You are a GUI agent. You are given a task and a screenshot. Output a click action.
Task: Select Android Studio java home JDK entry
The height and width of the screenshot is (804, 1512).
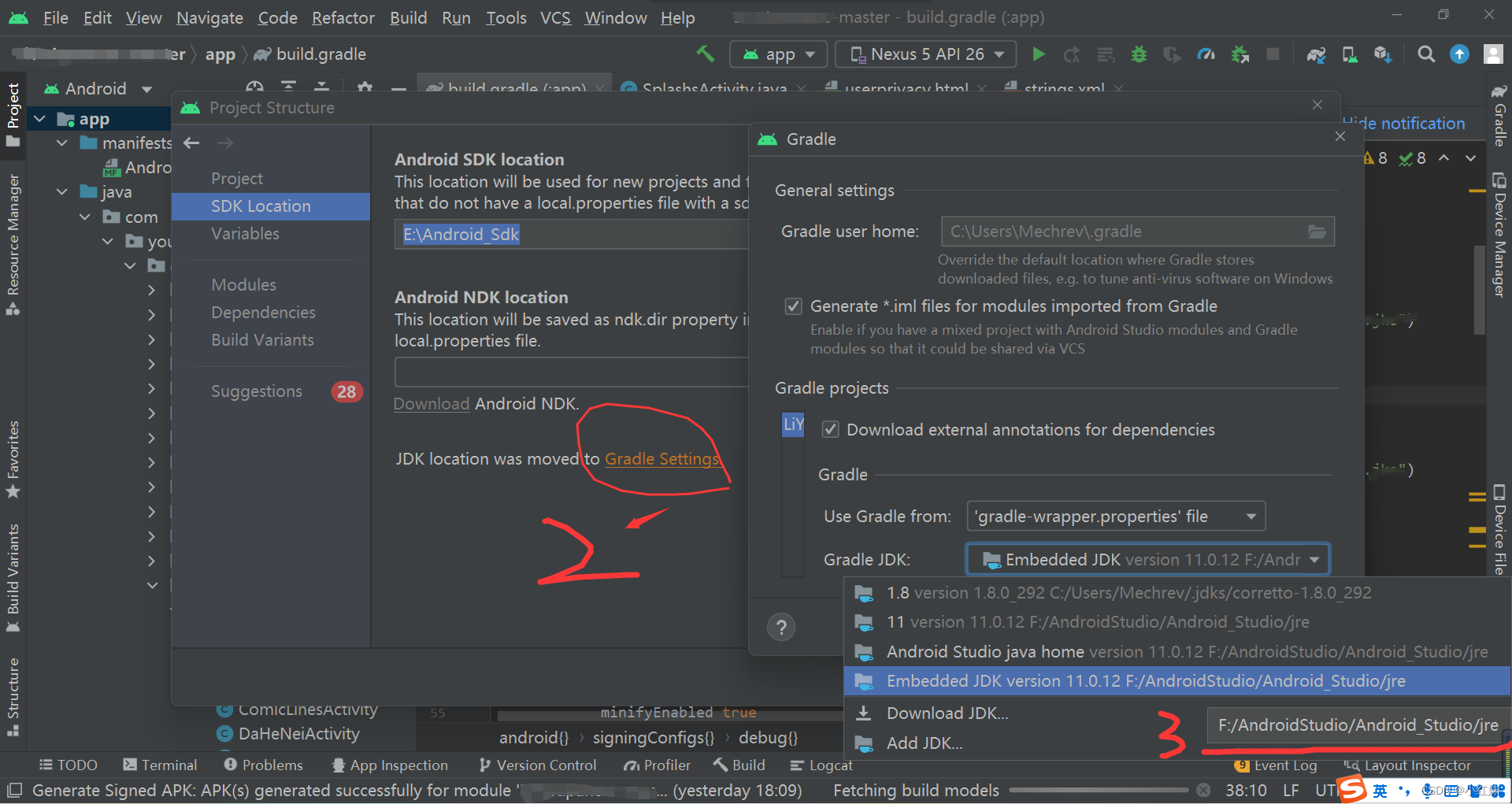pyautogui.click(x=1177, y=652)
